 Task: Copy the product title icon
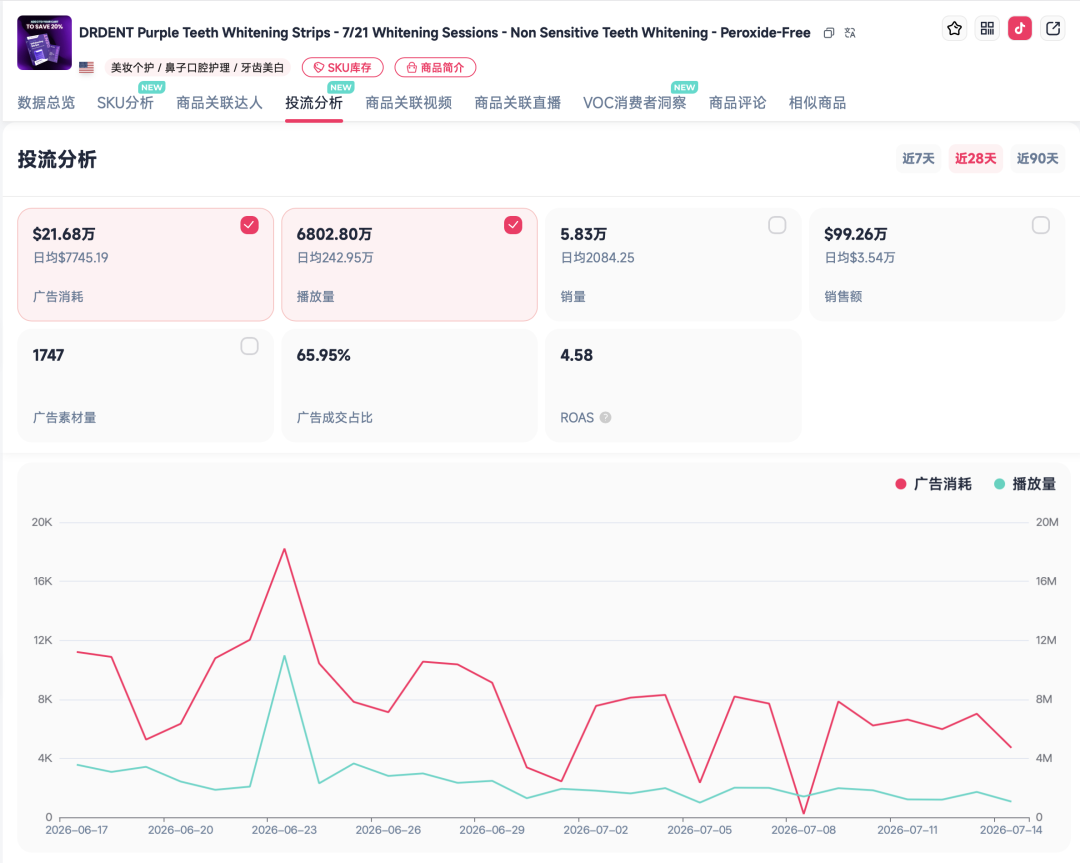829,33
